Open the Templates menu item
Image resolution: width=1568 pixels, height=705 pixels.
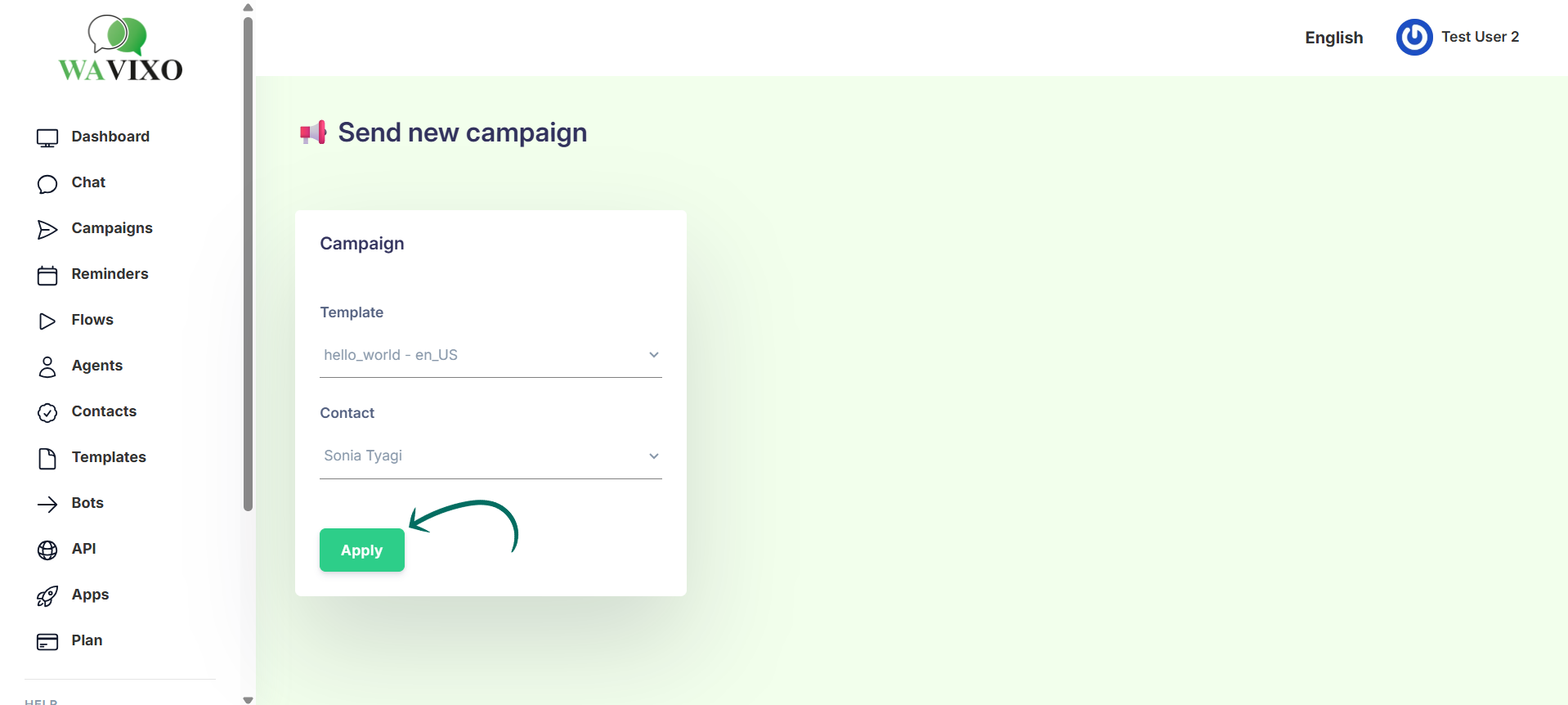(109, 457)
